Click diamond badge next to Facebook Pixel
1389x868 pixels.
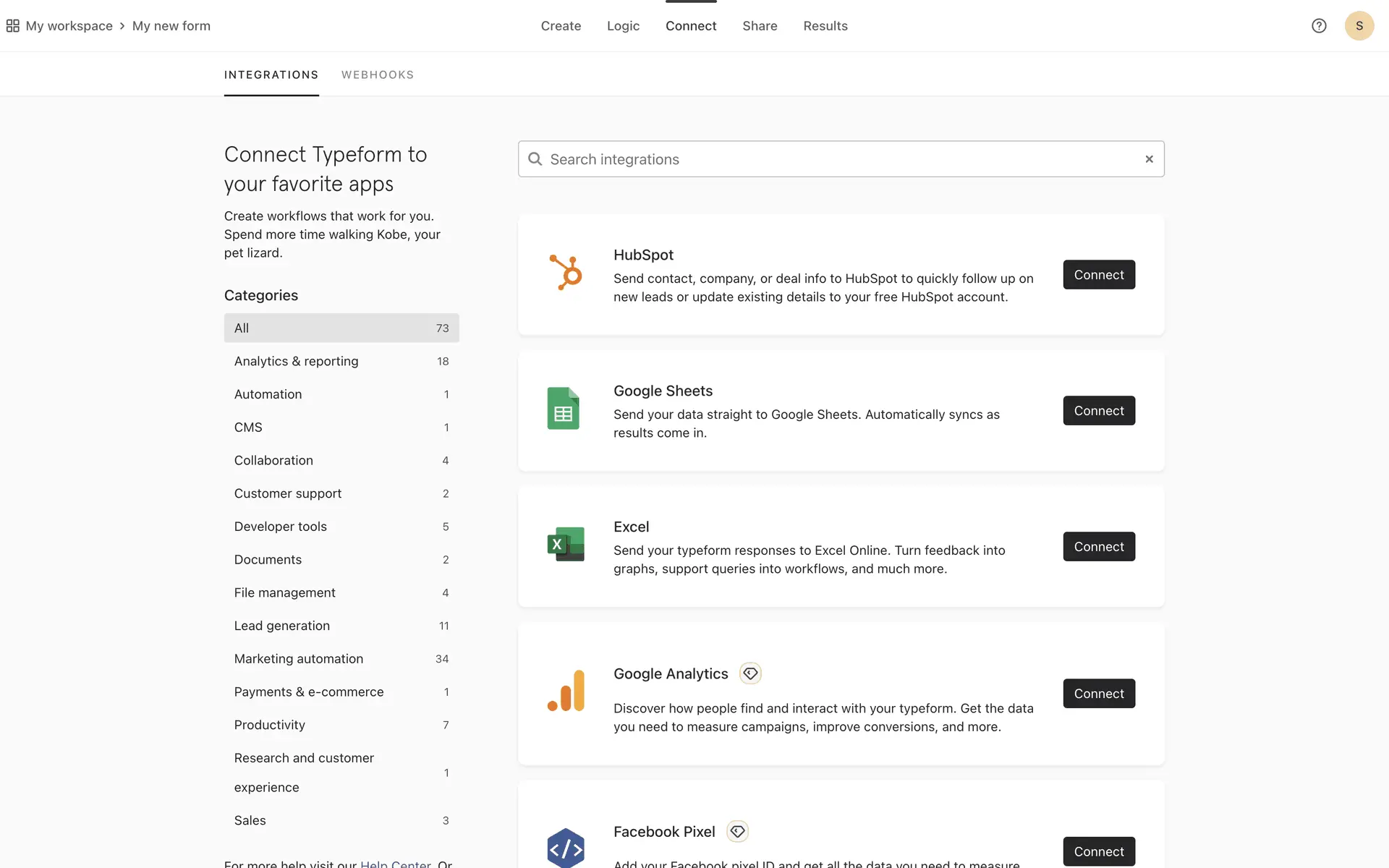click(x=737, y=832)
